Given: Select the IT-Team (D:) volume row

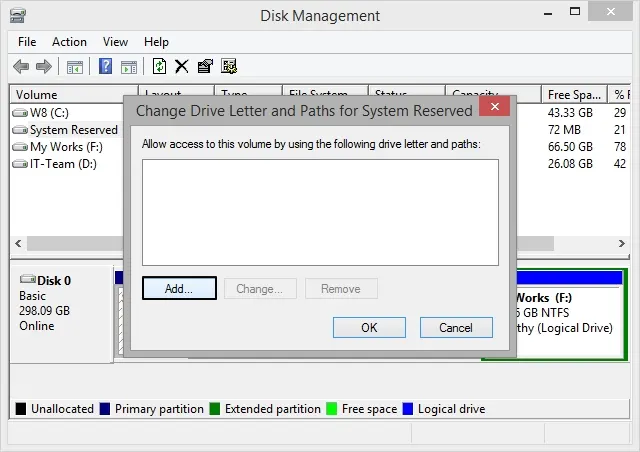Looking at the screenshot, I should click(55, 164).
